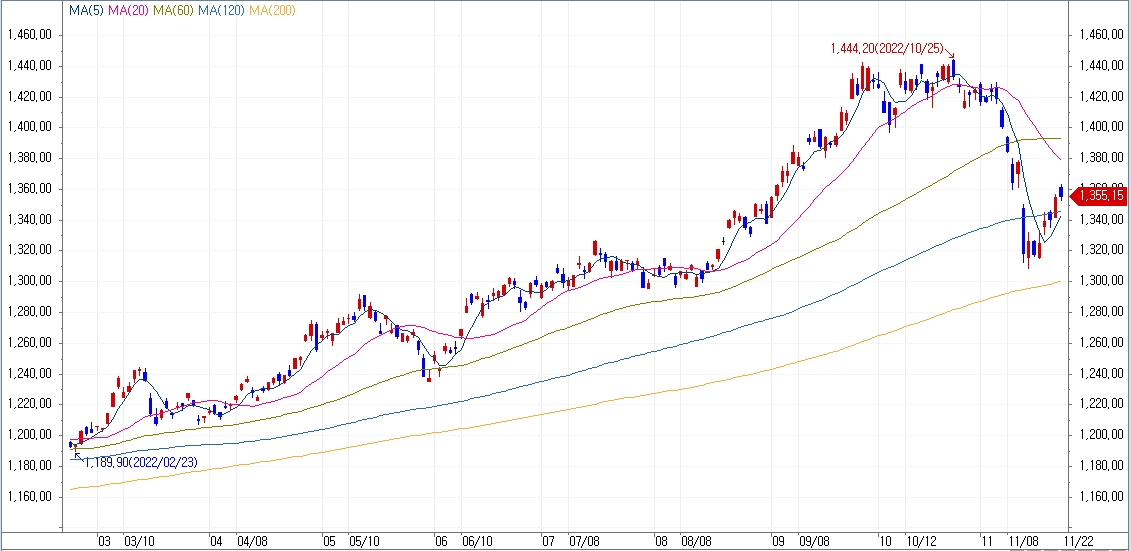Select the 11/22 date at the axis end
The width and height of the screenshot is (1131, 551).
click(1077, 541)
